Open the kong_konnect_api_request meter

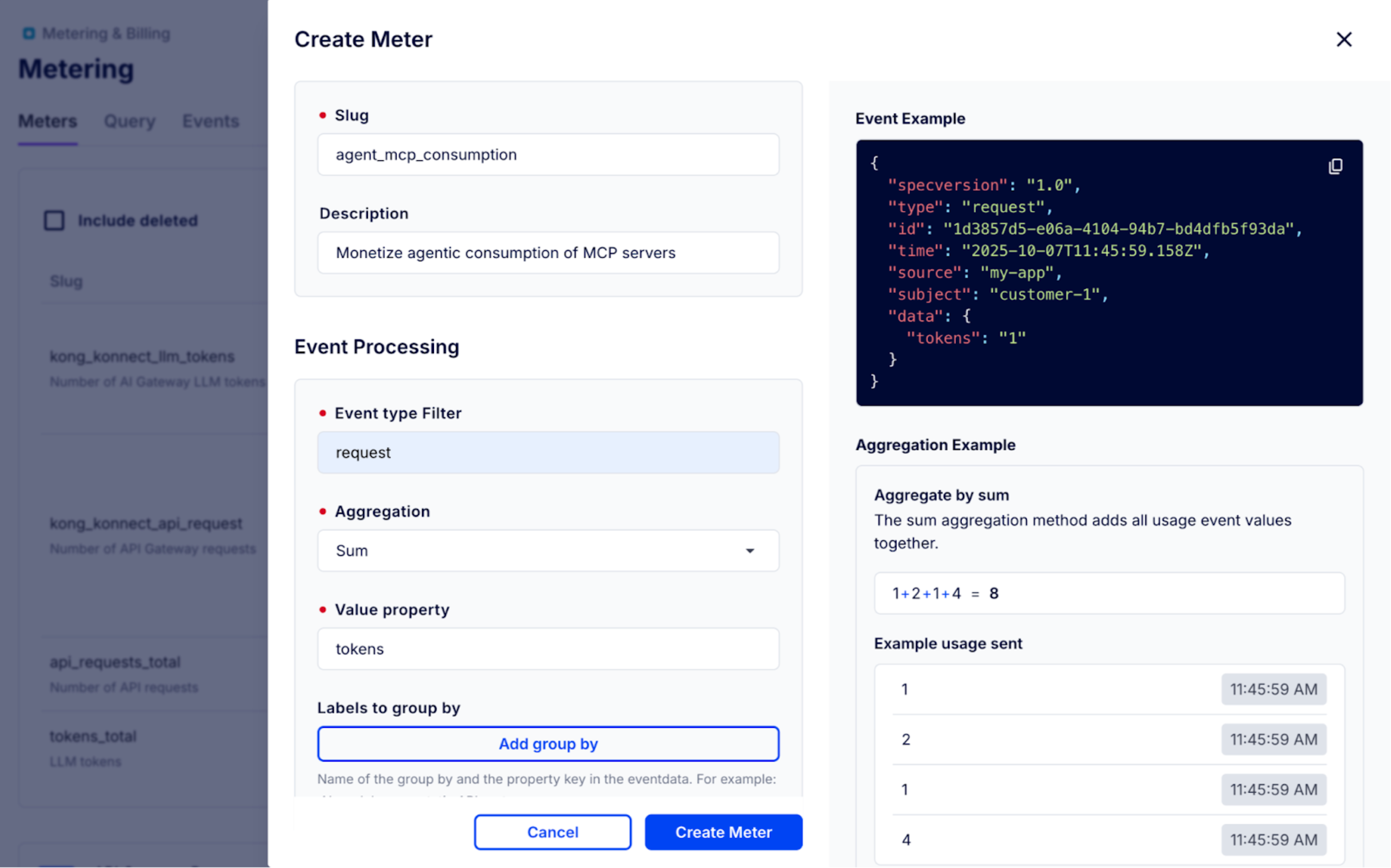pyautogui.click(x=146, y=524)
